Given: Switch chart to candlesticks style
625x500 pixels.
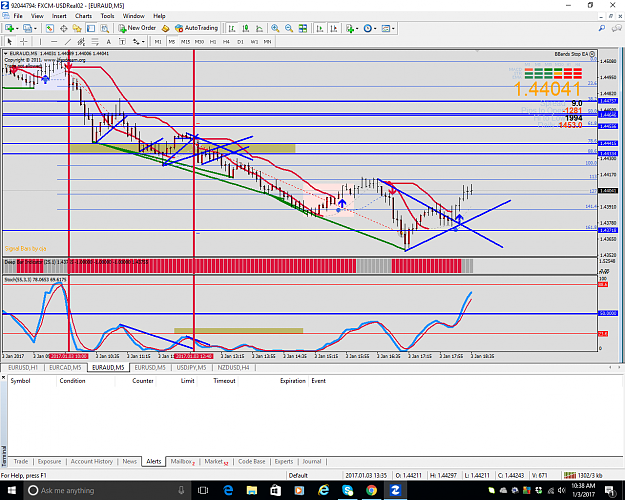Looking at the screenshot, I should pos(246,28).
